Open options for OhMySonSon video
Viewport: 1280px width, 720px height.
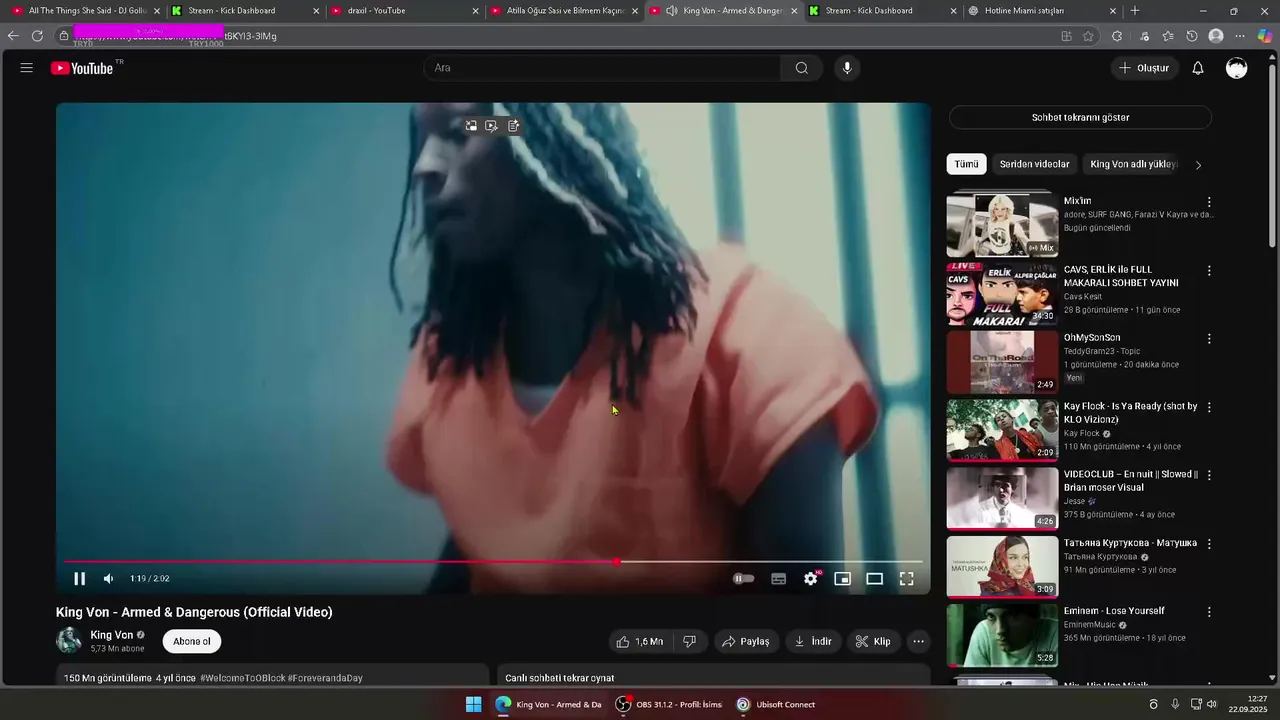(1209, 339)
